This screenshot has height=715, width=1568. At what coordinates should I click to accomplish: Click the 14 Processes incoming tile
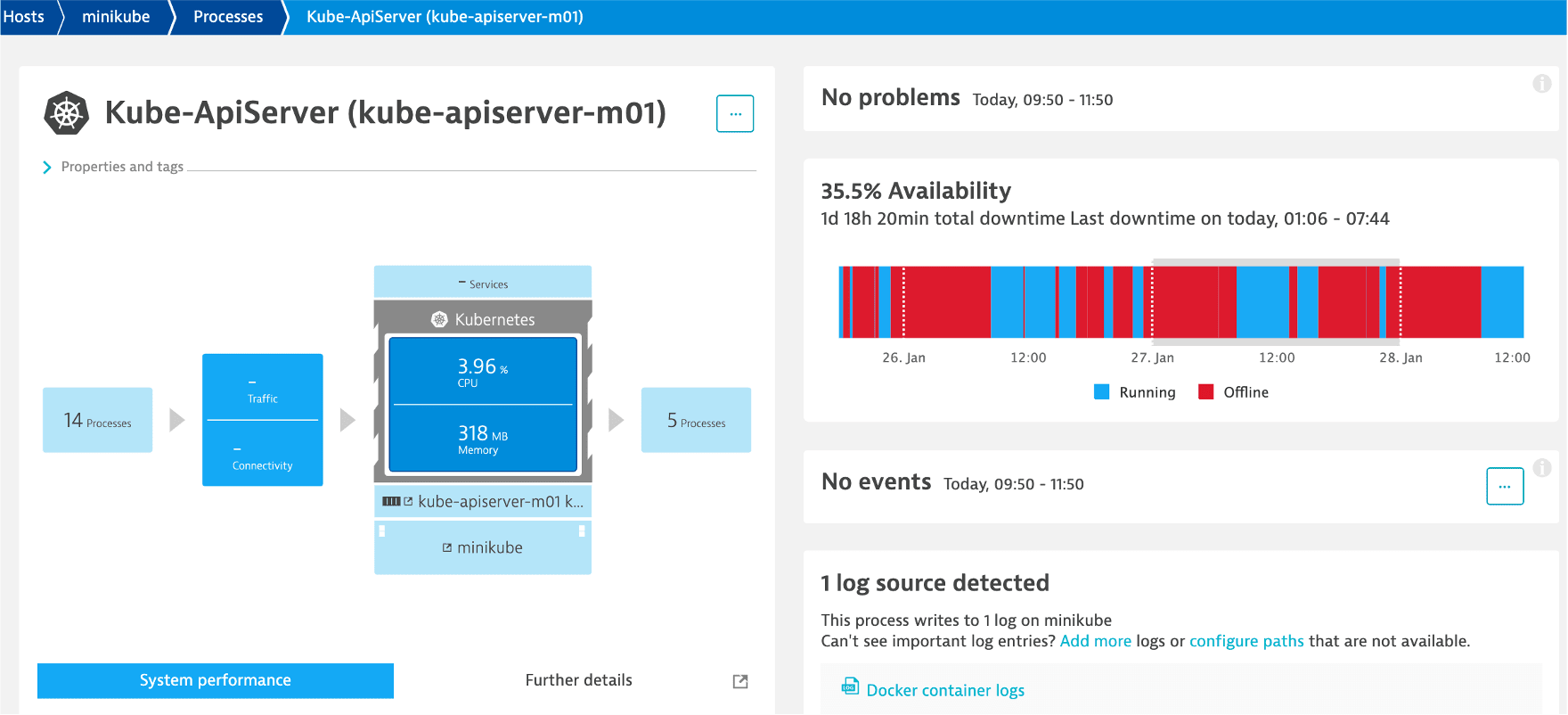coord(97,420)
